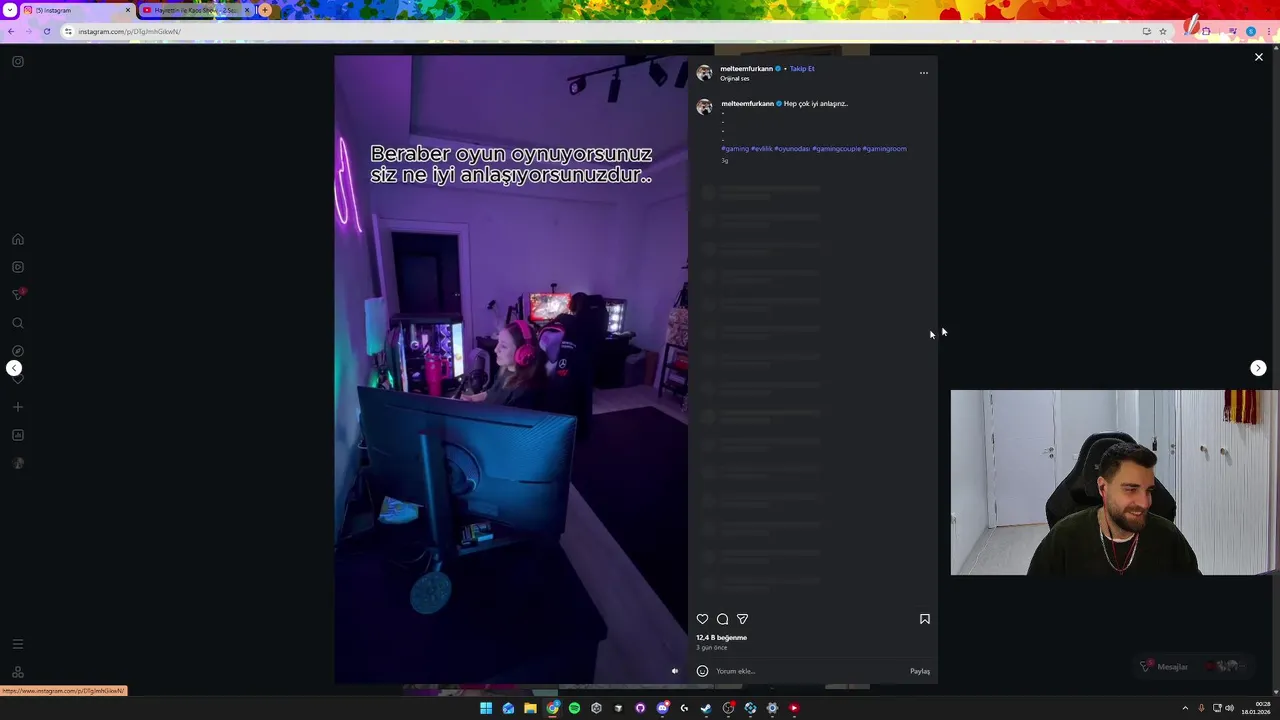
Task: Close the YouTube browser tab
Action: pos(247,10)
